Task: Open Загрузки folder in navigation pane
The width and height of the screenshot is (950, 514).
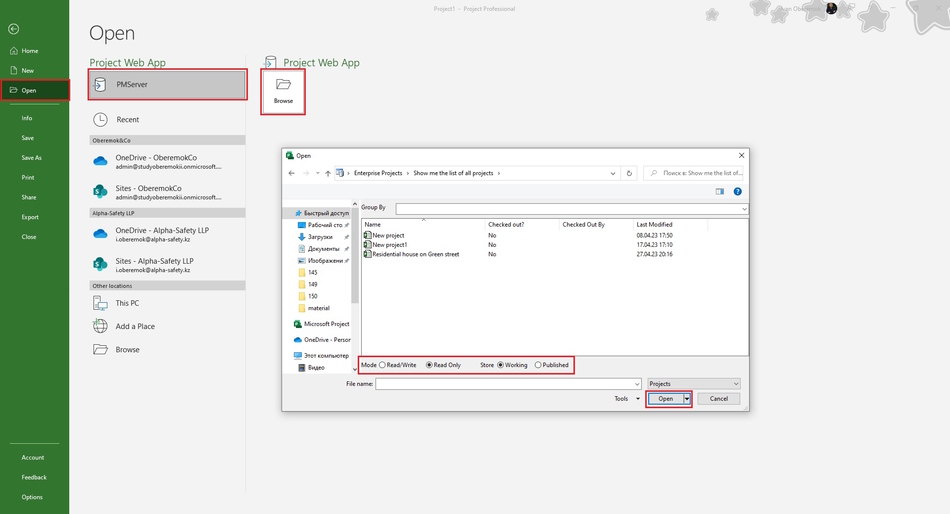Action: pyautogui.click(x=315, y=237)
